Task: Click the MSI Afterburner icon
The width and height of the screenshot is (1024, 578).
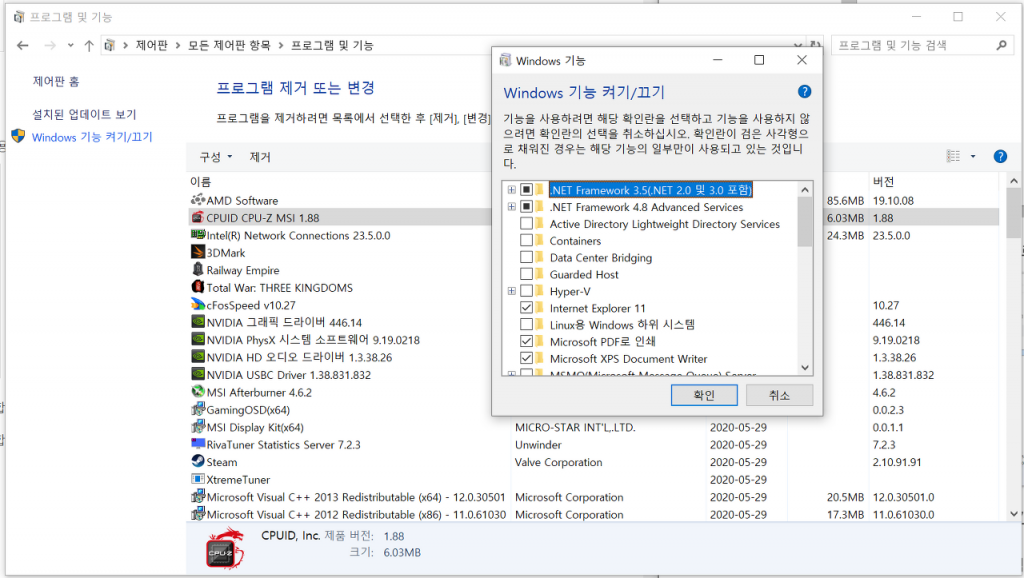Action: pyautogui.click(x=198, y=392)
